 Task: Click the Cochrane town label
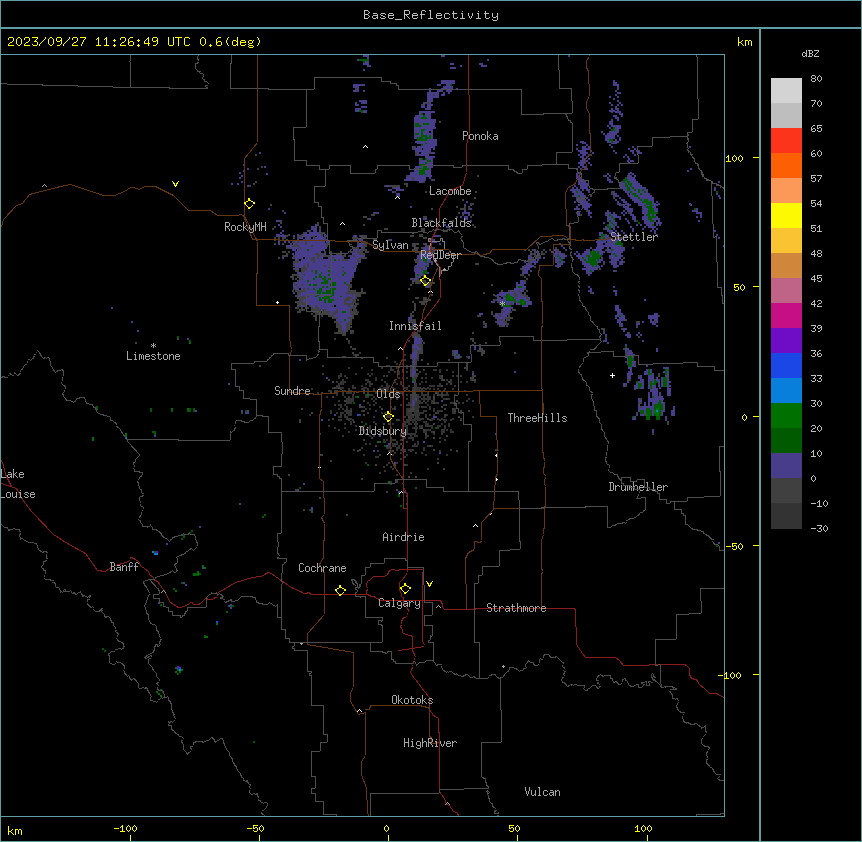tap(322, 568)
